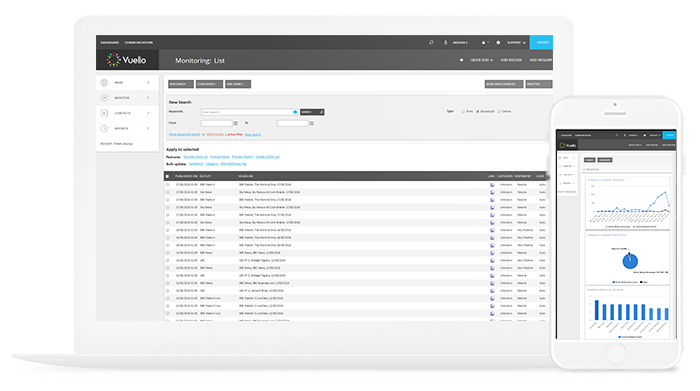Click the plus icon beside Quick Add
This screenshot has width=700, height=391.
point(461,60)
